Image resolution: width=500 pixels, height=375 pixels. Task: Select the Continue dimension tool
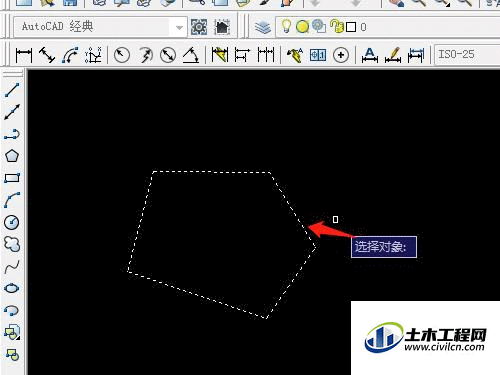coord(266,55)
